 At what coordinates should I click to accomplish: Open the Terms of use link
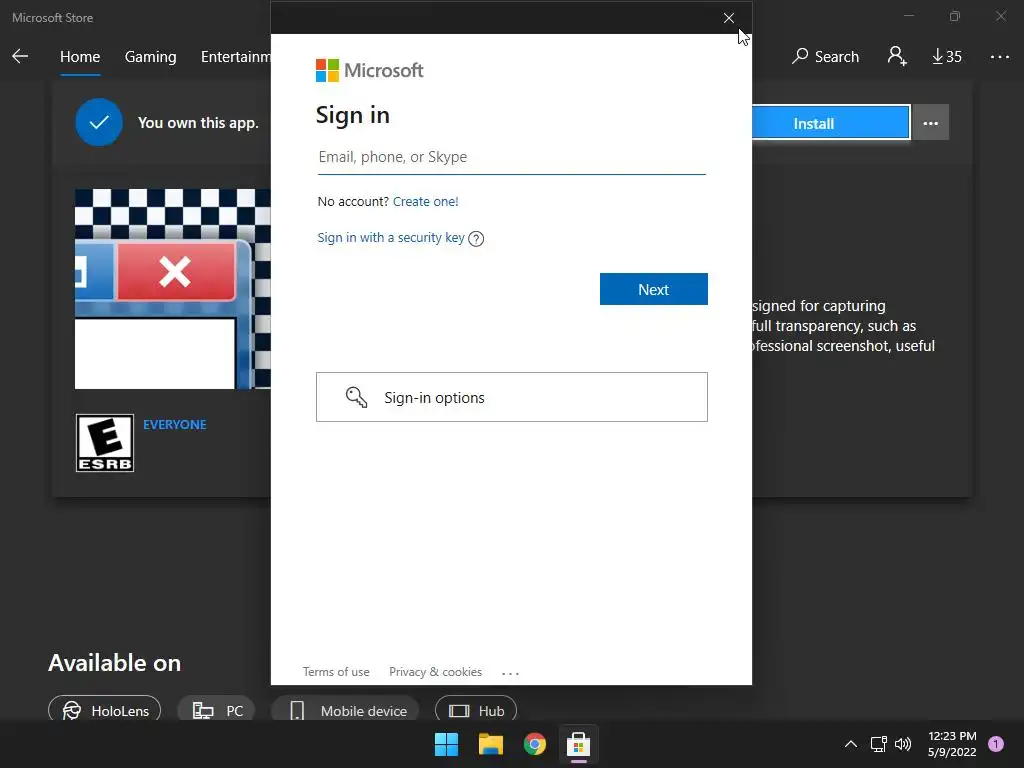[x=336, y=672]
